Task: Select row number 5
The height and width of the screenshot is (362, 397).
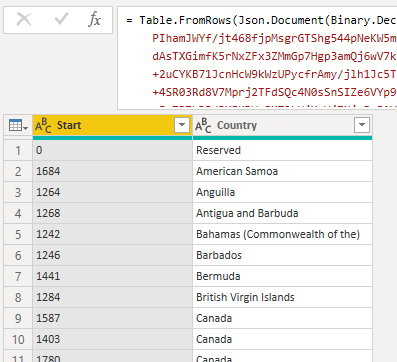Action: [18, 234]
